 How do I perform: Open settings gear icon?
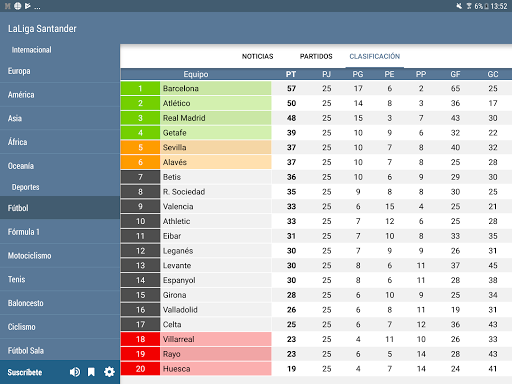109,372
